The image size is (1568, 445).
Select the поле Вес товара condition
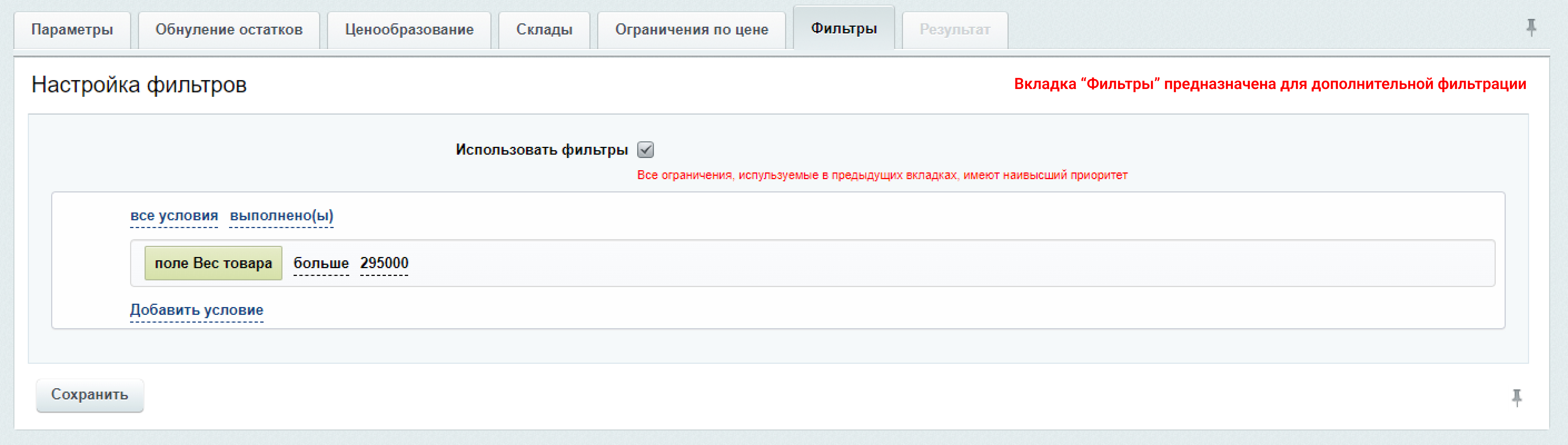pos(213,264)
